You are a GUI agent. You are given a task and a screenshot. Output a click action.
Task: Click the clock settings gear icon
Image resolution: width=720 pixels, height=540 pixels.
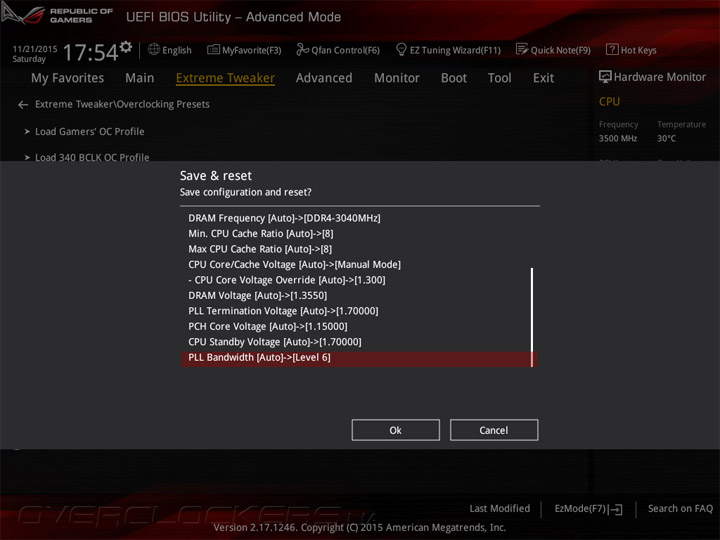(x=125, y=46)
